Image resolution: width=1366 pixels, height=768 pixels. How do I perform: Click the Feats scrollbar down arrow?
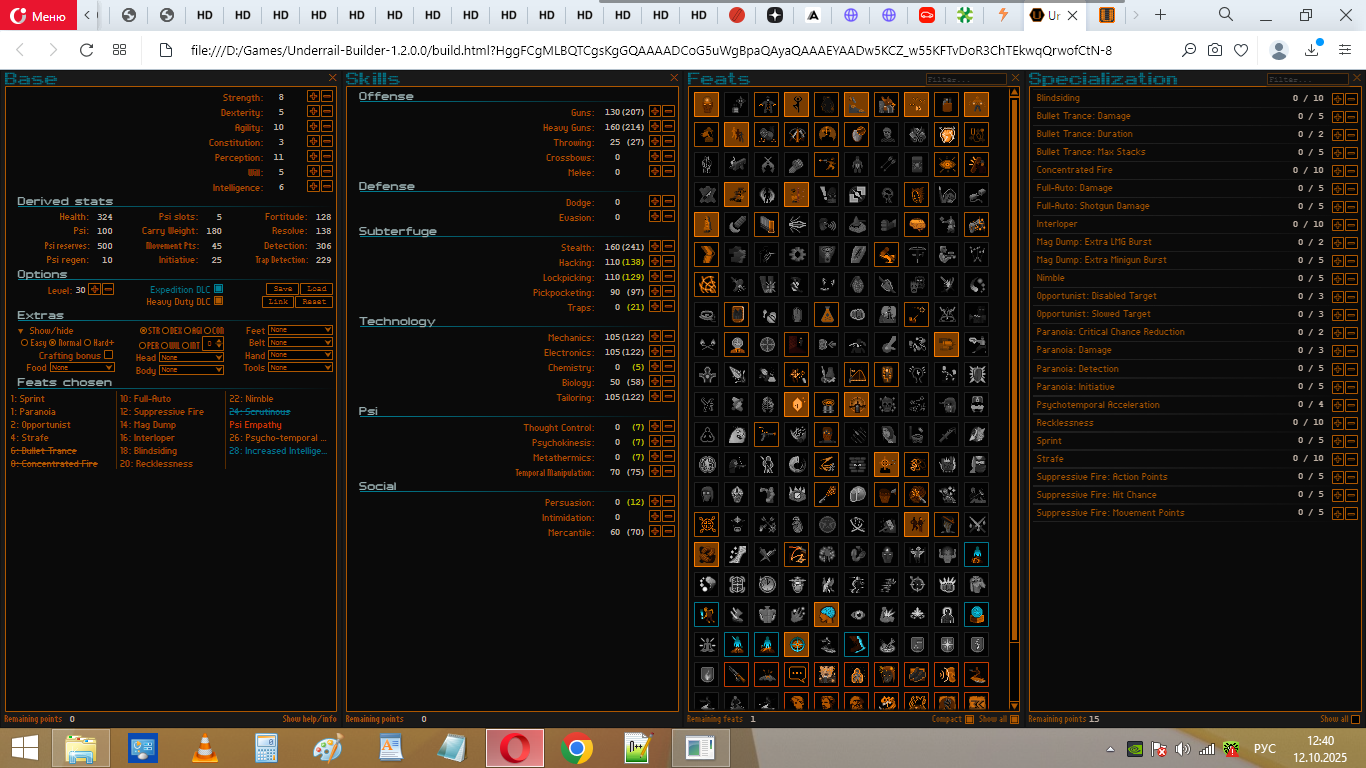pos(1015,706)
